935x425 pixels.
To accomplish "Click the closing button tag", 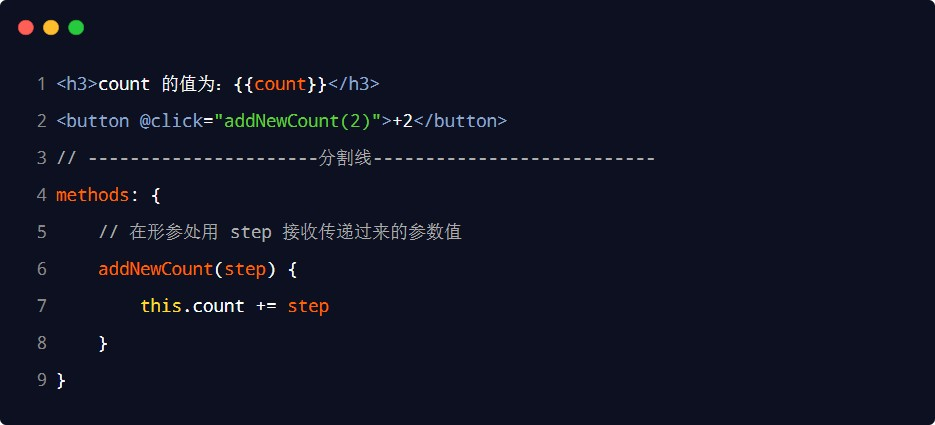I will coord(461,121).
